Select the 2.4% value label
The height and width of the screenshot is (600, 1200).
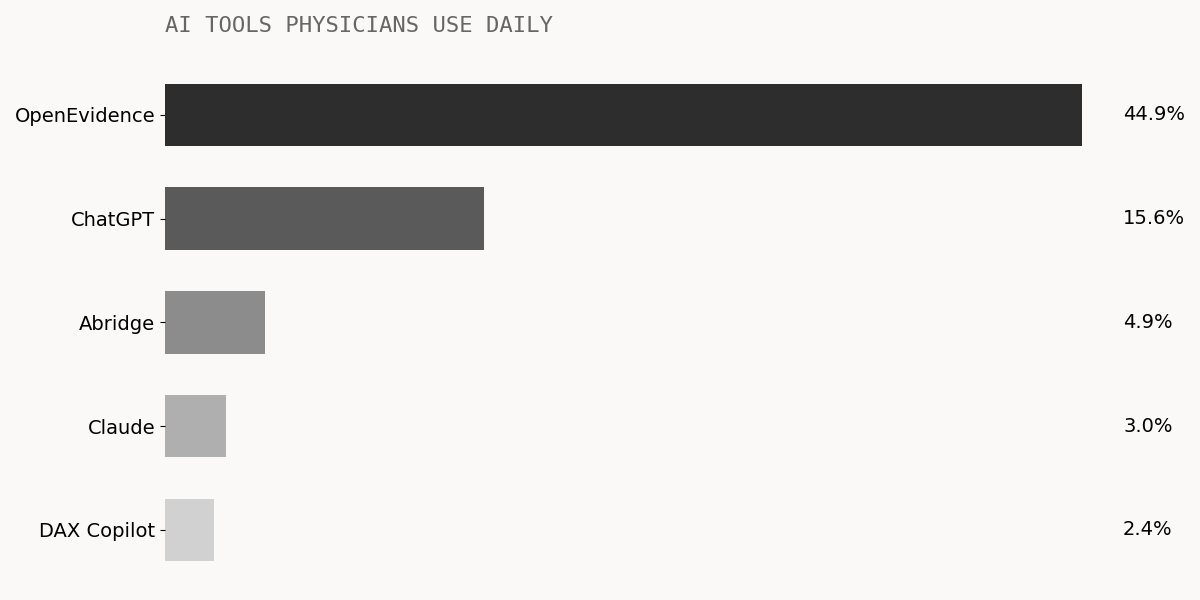pos(1147,529)
